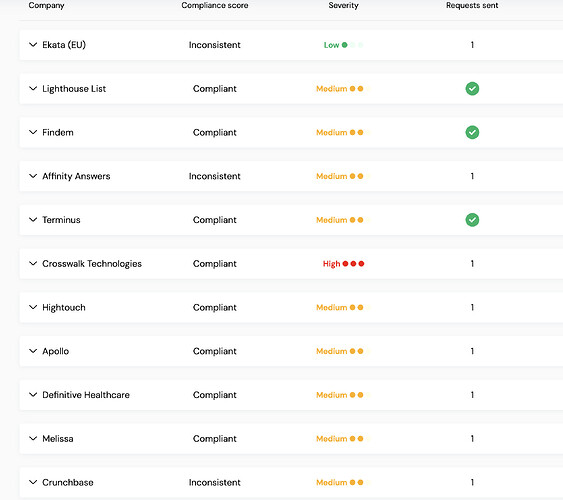This screenshot has height=500, width=563.
Task: Expand the Hightouch row chevron
Action: [x=33, y=308]
